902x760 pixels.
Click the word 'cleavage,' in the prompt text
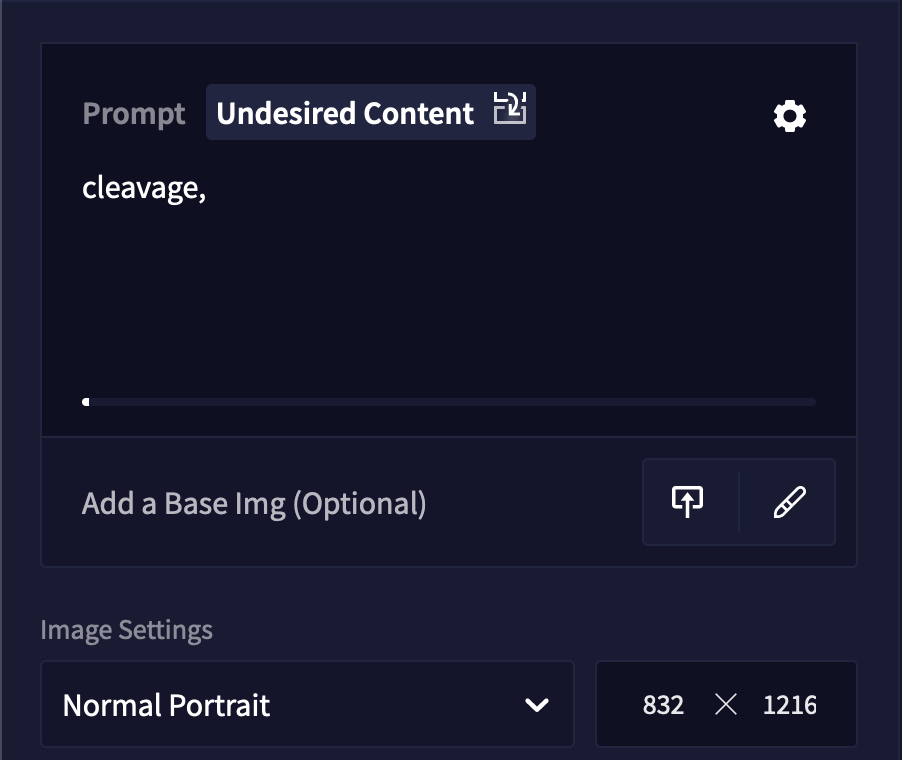point(144,189)
